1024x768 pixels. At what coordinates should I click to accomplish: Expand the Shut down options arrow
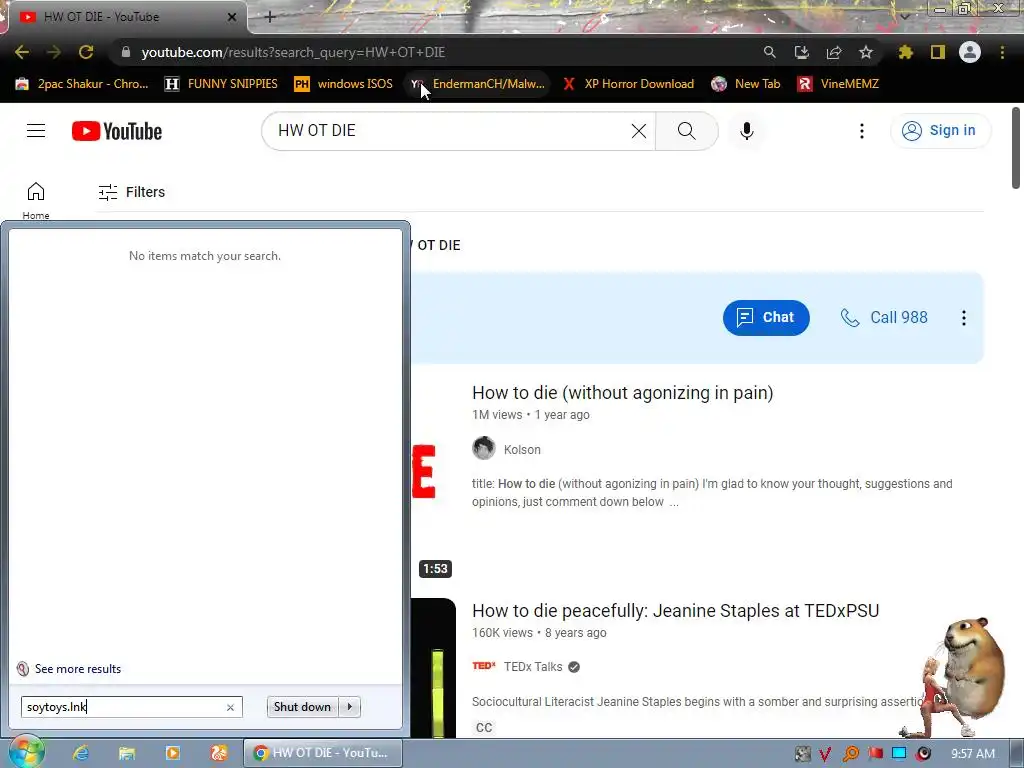(x=350, y=707)
